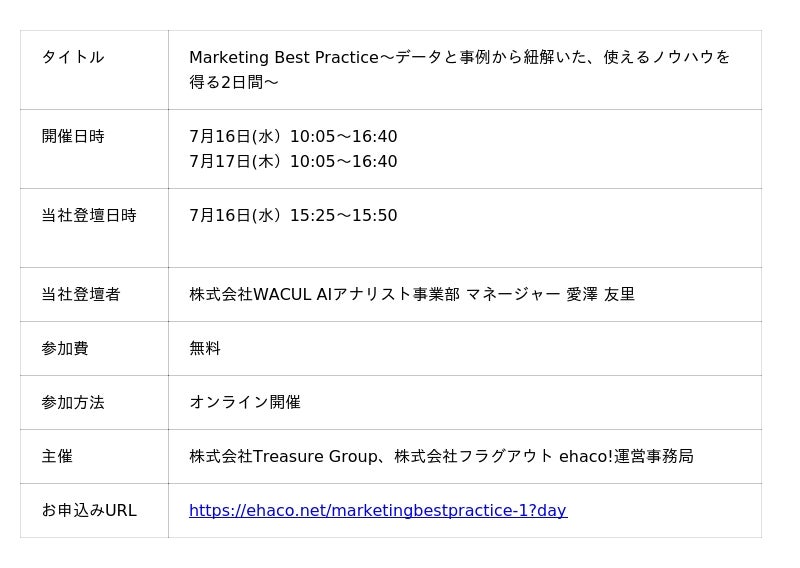Click the 得る2日間～ second title line

234,82
